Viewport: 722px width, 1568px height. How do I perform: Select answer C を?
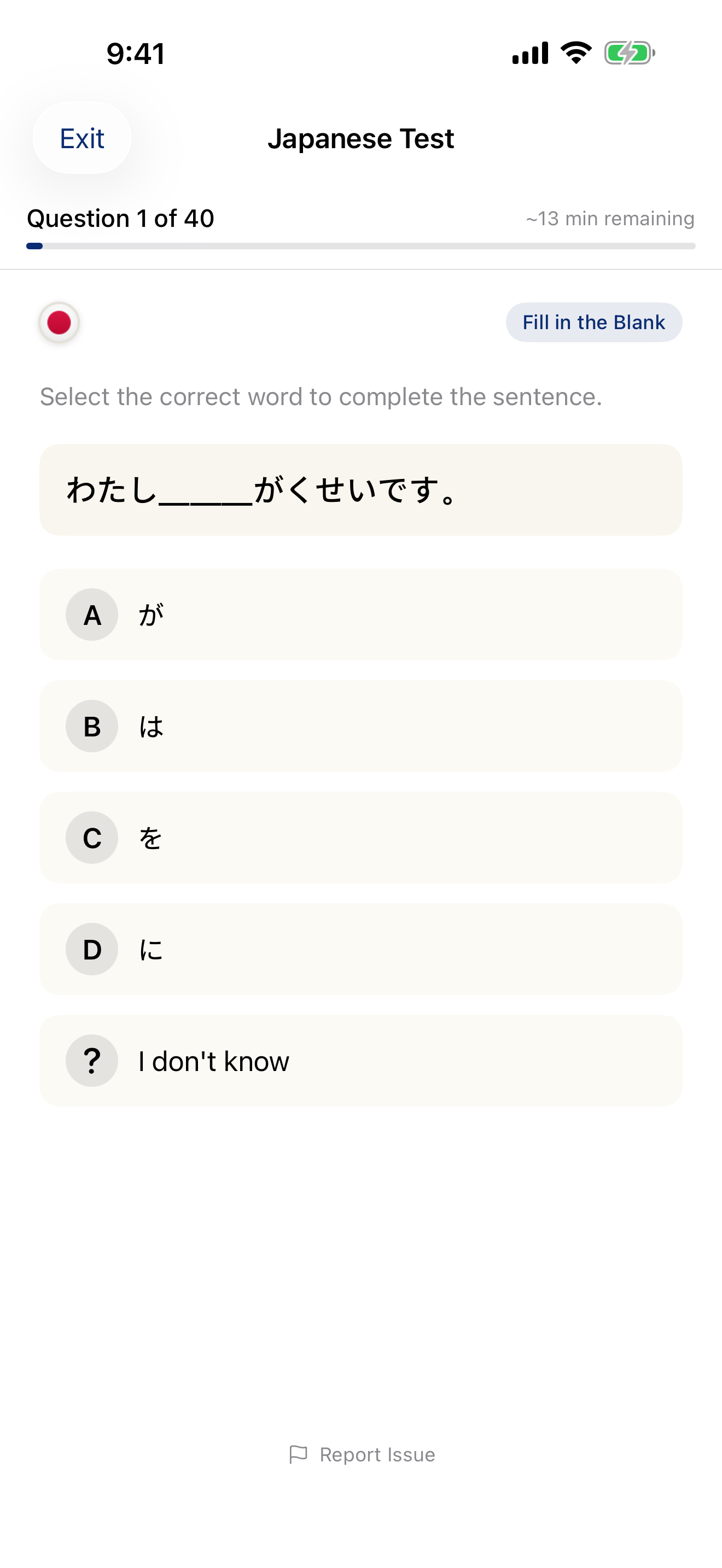pos(360,838)
